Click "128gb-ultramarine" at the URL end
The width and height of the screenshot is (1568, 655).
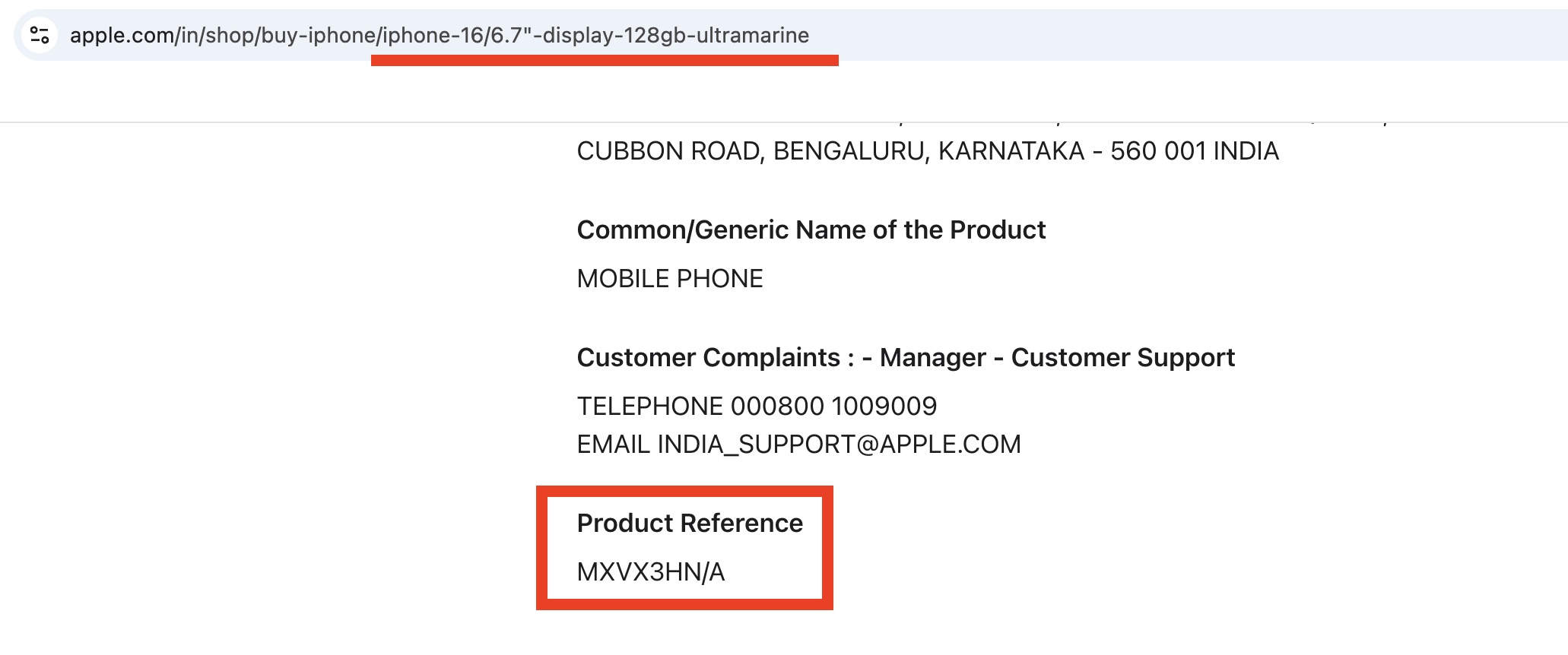(716, 36)
